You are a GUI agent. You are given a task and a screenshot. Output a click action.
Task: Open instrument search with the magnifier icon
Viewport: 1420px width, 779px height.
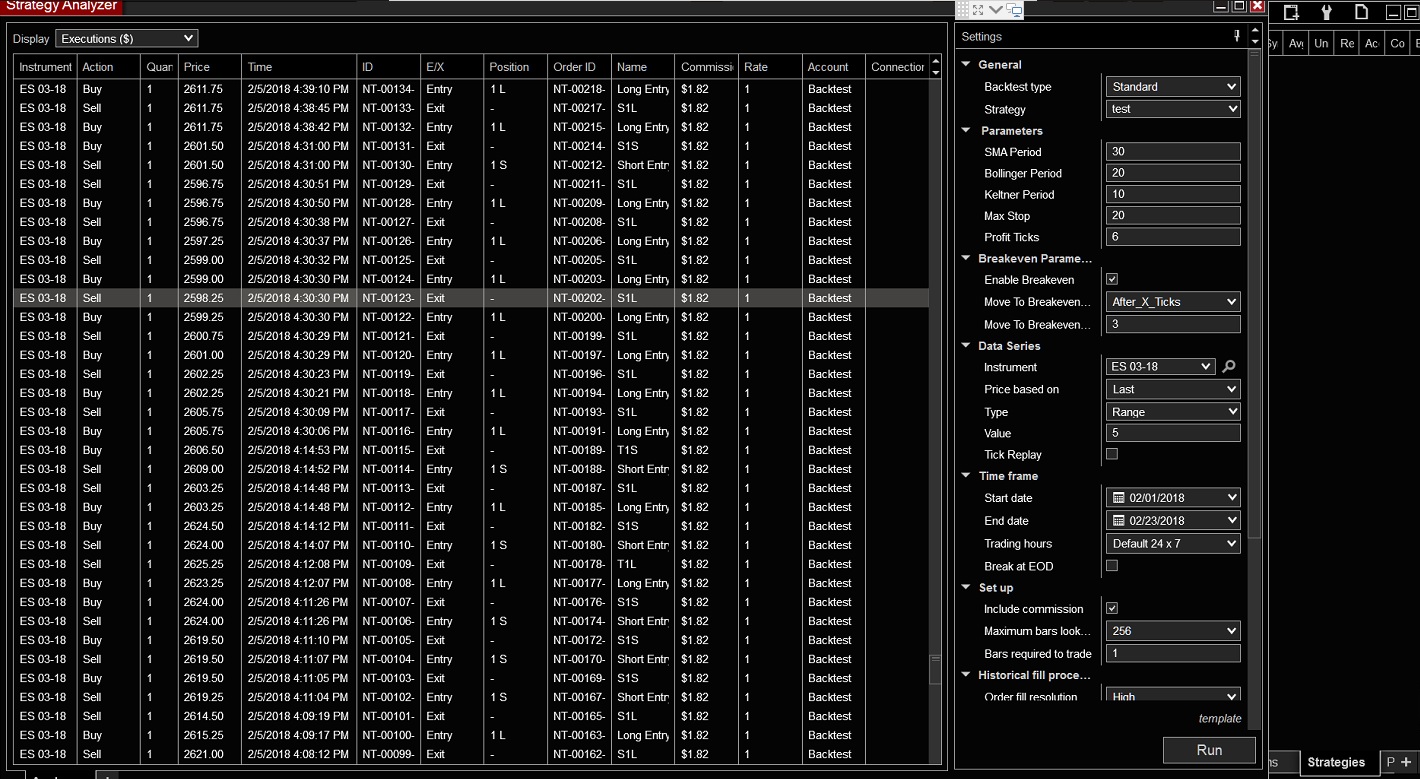[x=1229, y=367]
